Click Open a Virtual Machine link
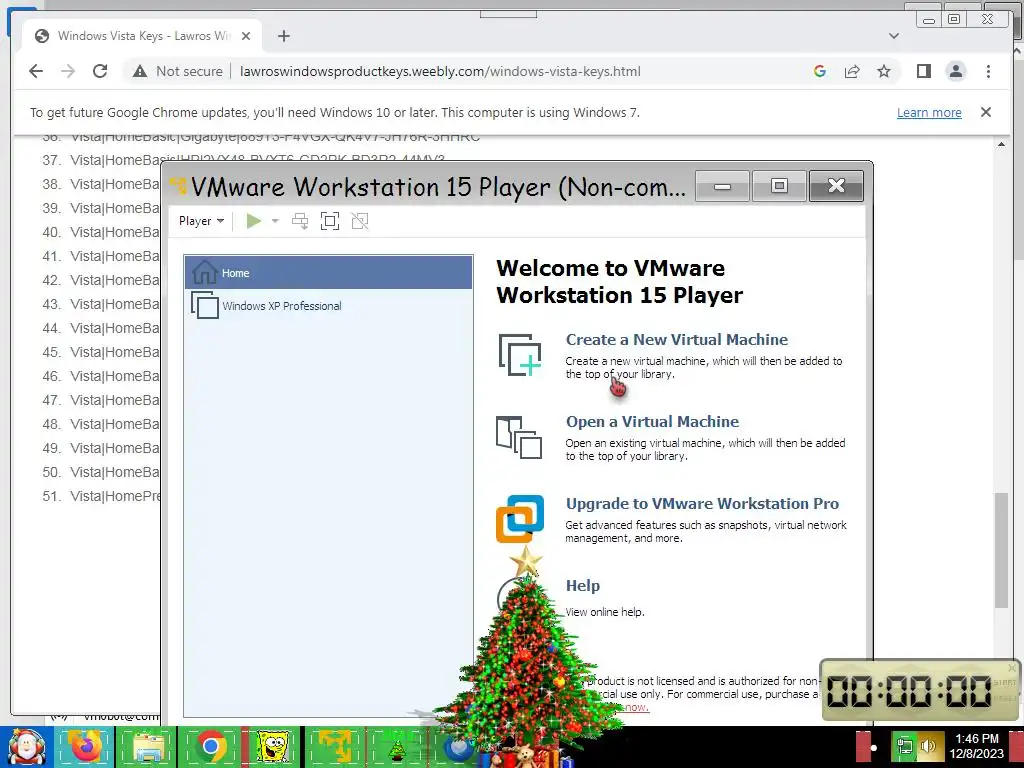Image resolution: width=1024 pixels, height=768 pixels. point(652,421)
